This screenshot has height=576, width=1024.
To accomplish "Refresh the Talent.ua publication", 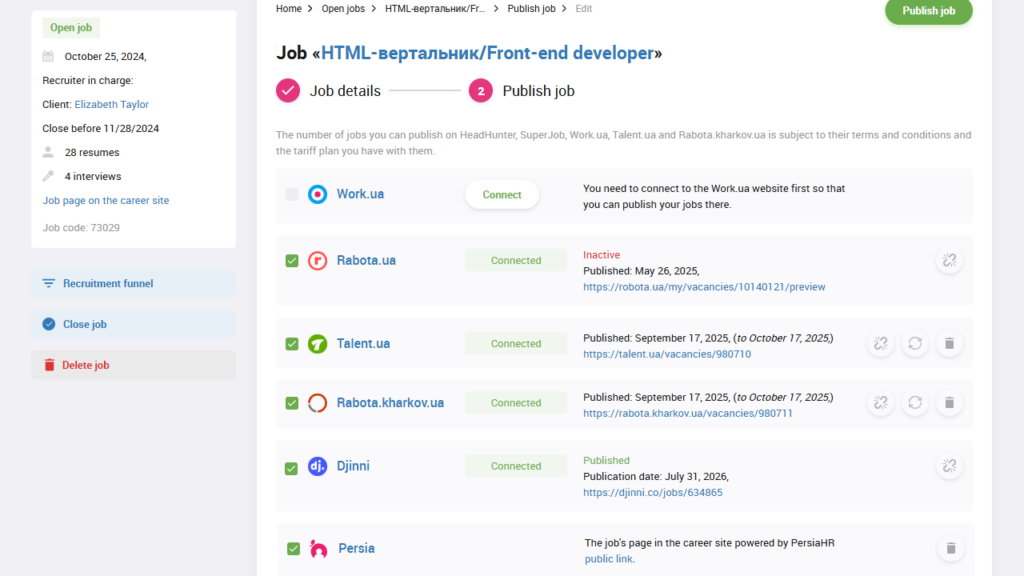I will pyautogui.click(x=915, y=344).
